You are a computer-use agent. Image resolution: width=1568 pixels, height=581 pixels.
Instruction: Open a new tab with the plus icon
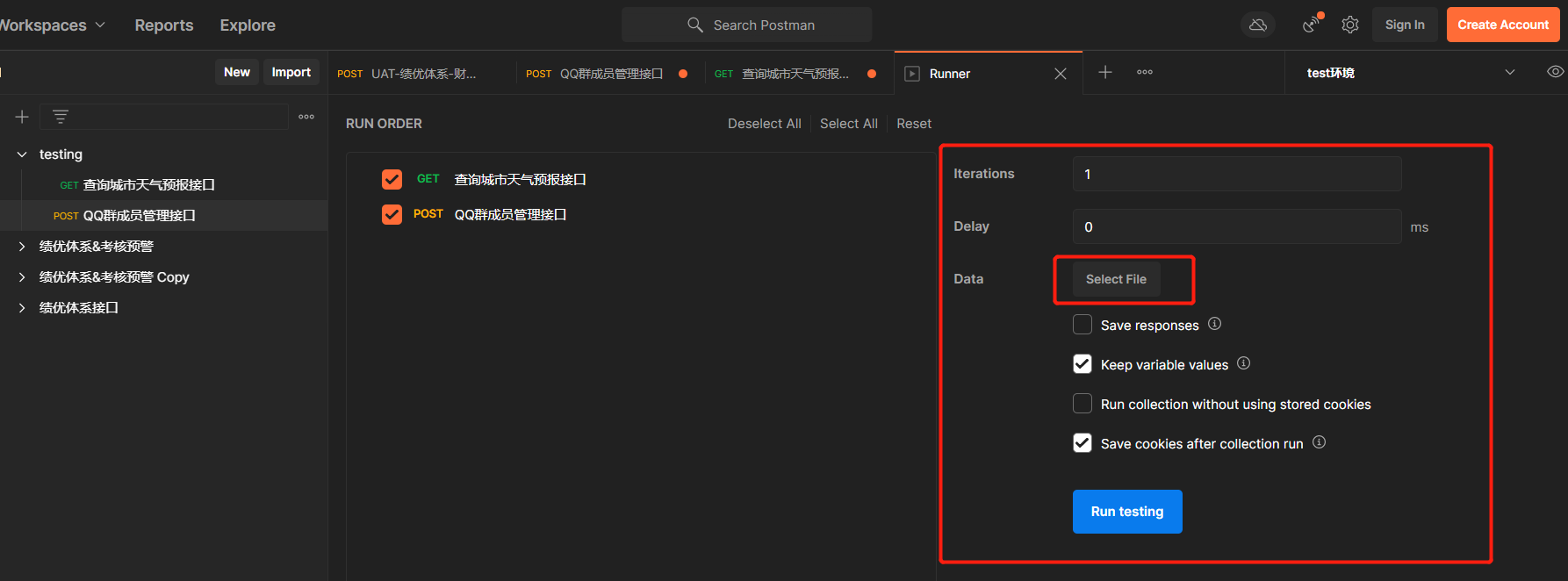tap(1105, 72)
